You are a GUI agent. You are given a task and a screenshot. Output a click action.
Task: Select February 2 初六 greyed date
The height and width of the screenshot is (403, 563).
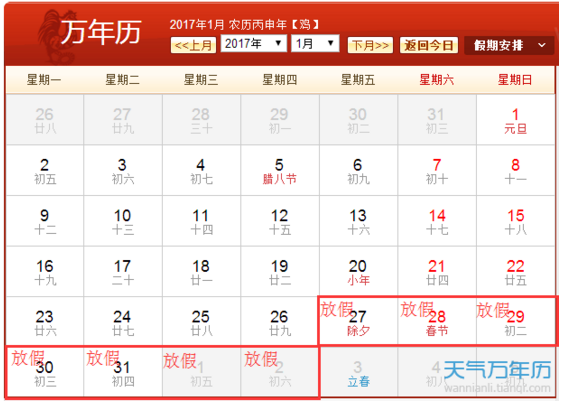280,372
